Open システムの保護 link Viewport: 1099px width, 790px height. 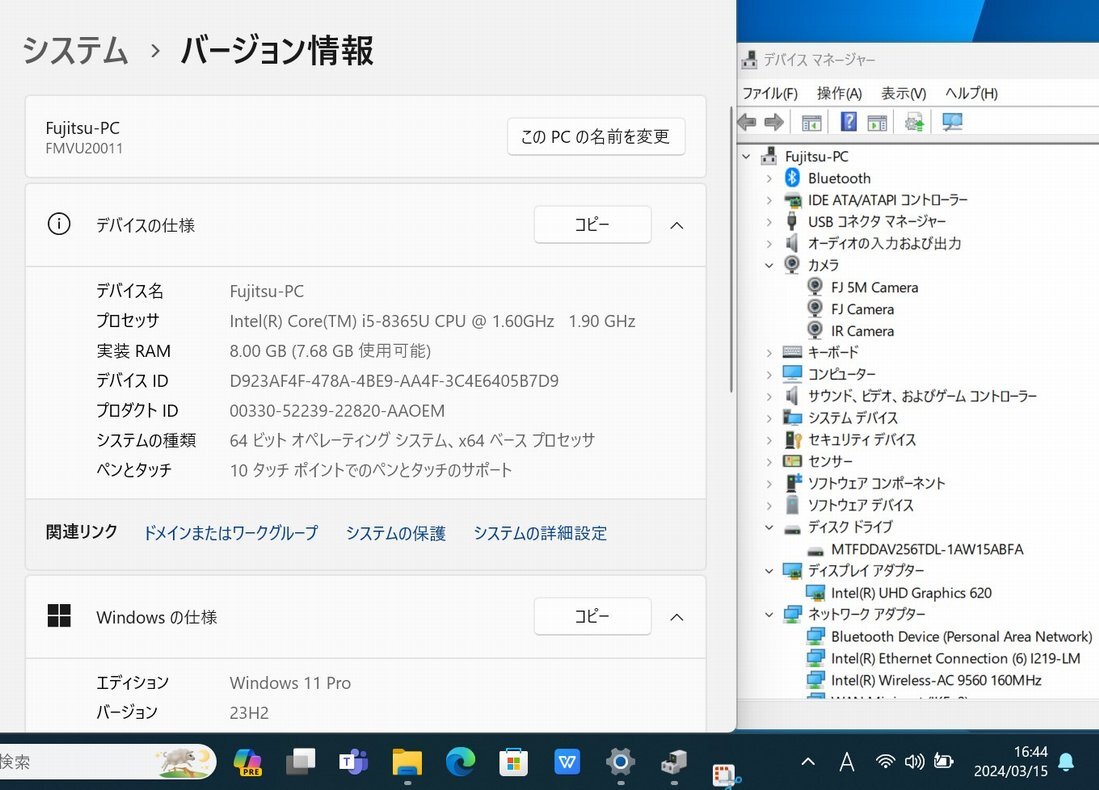396,533
